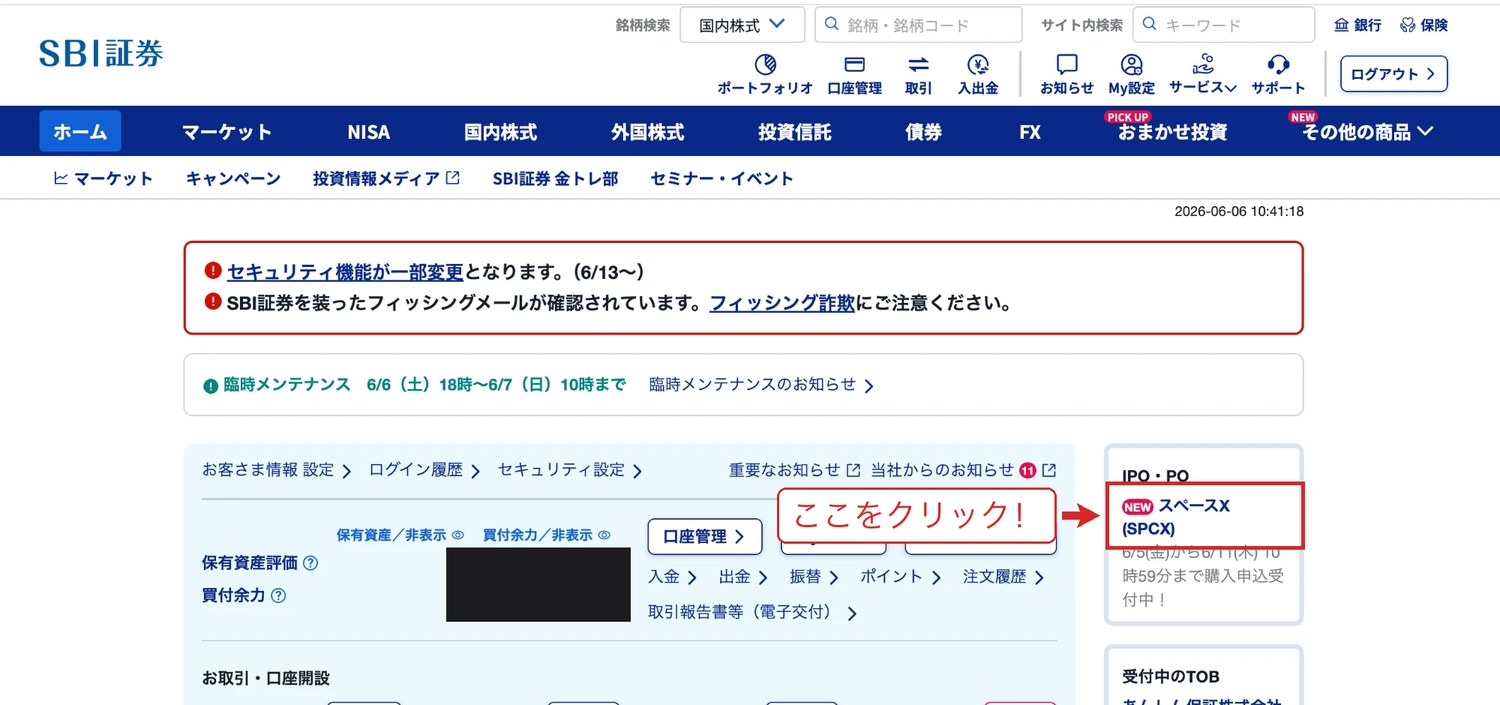The width and height of the screenshot is (1500, 705).
Task: Select the 投資信託 tab
Action: (795, 132)
